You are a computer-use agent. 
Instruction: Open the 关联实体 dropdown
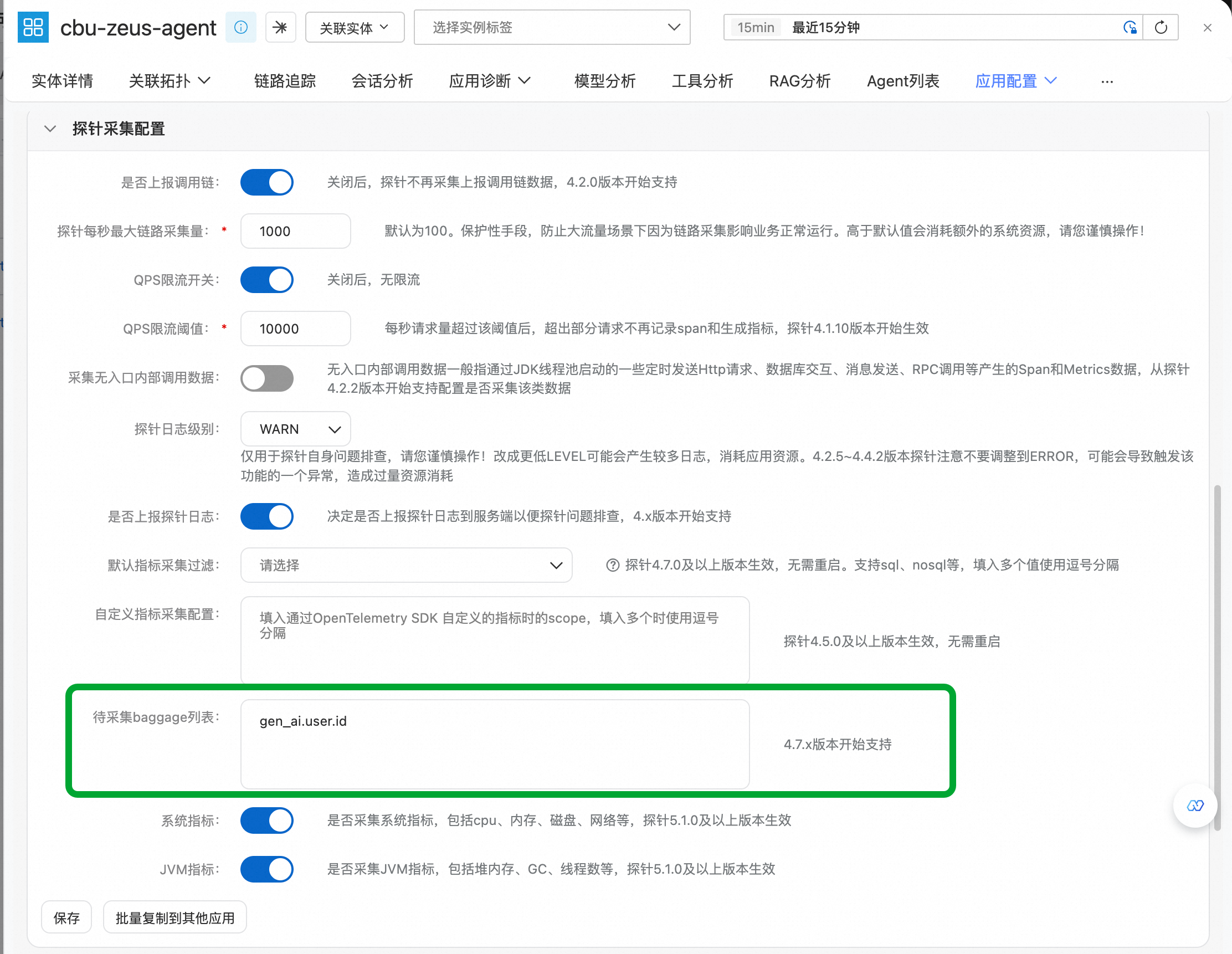coord(355,27)
